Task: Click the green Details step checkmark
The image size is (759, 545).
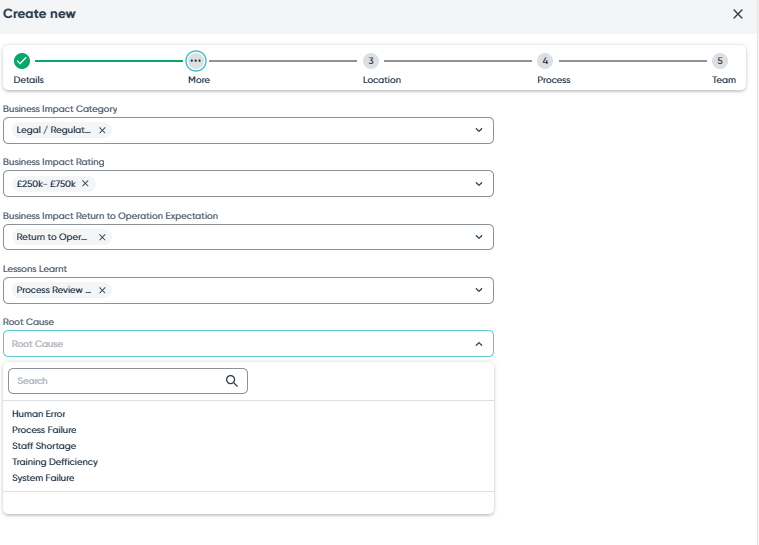Action: (x=22, y=61)
